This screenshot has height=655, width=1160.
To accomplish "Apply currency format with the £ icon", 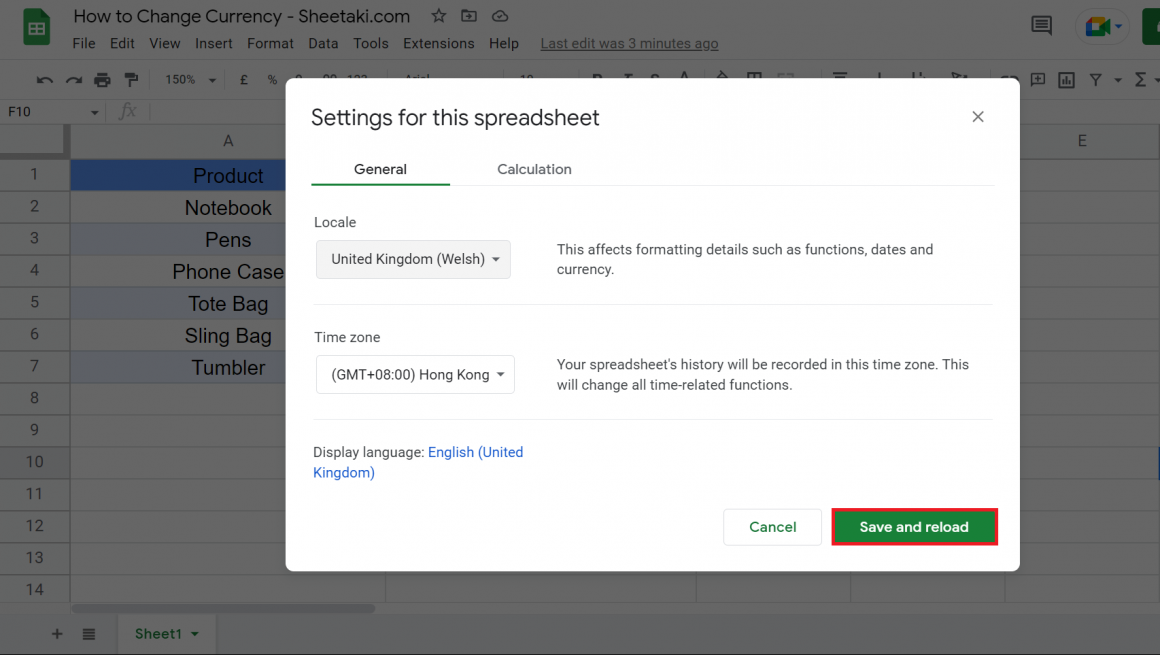I will (243, 78).
